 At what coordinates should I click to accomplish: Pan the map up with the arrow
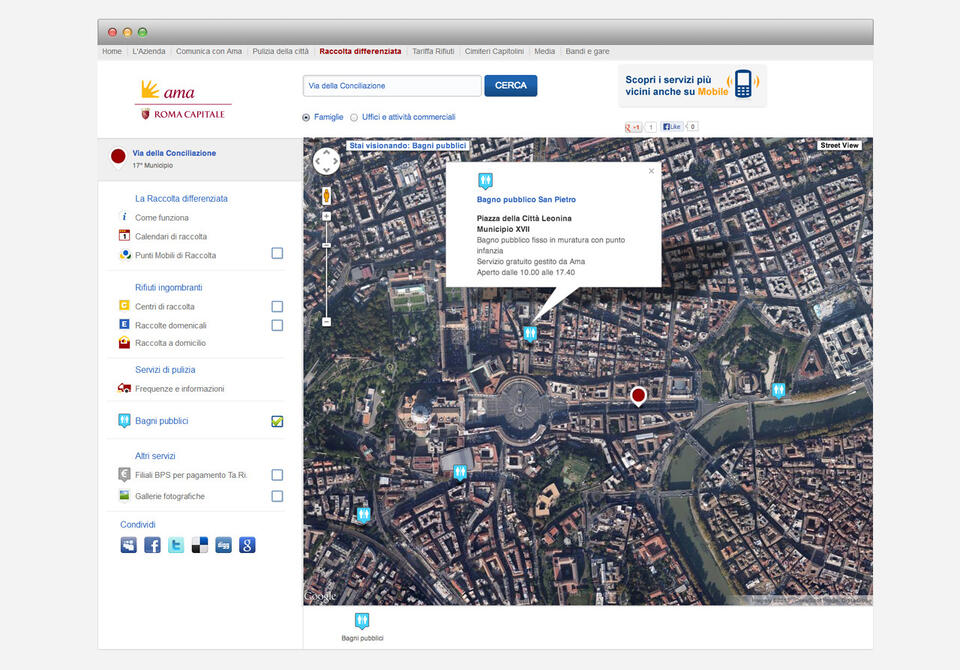click(x=326, y=152)
